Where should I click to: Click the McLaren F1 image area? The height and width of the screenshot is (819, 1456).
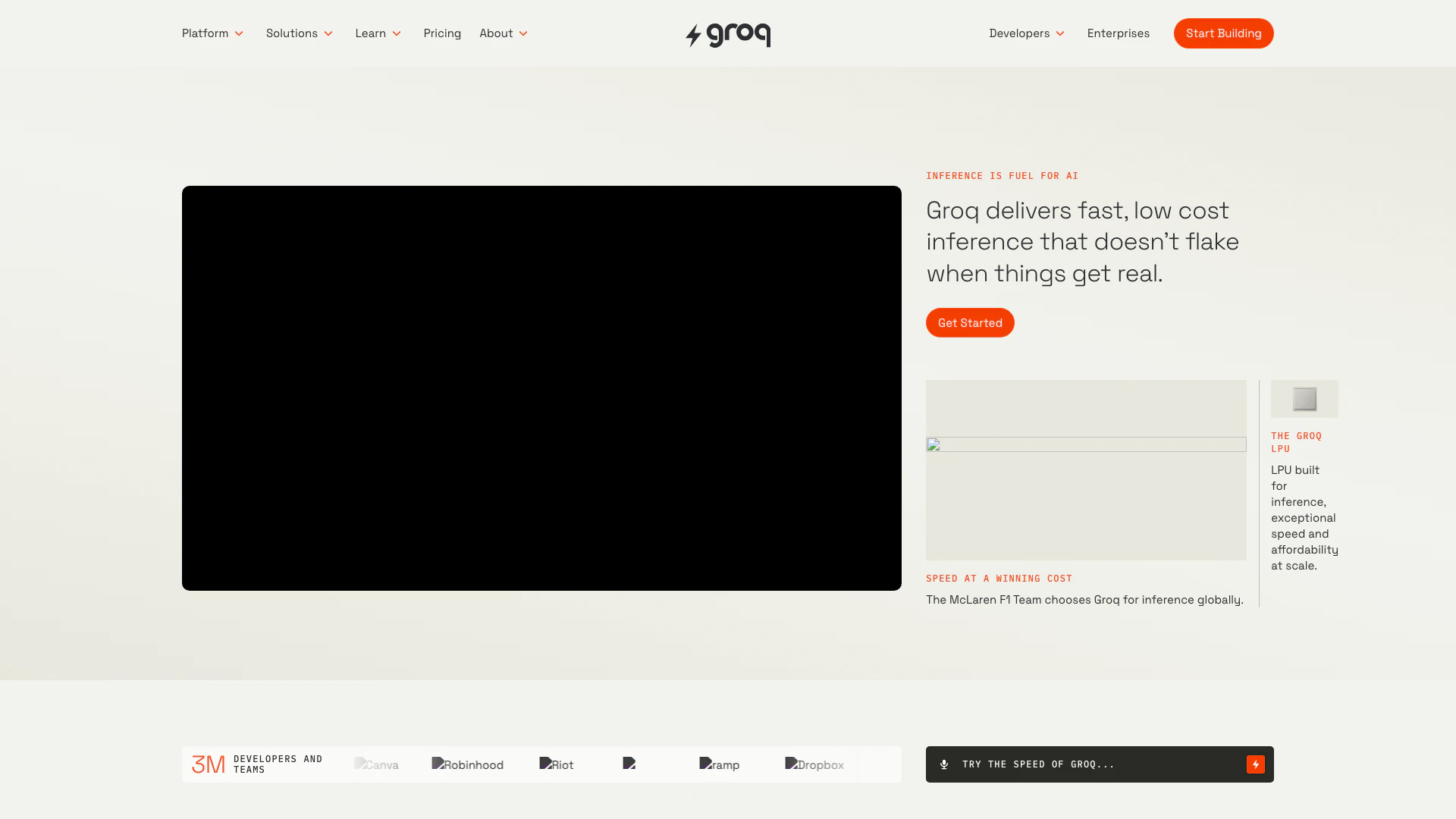1085,470
